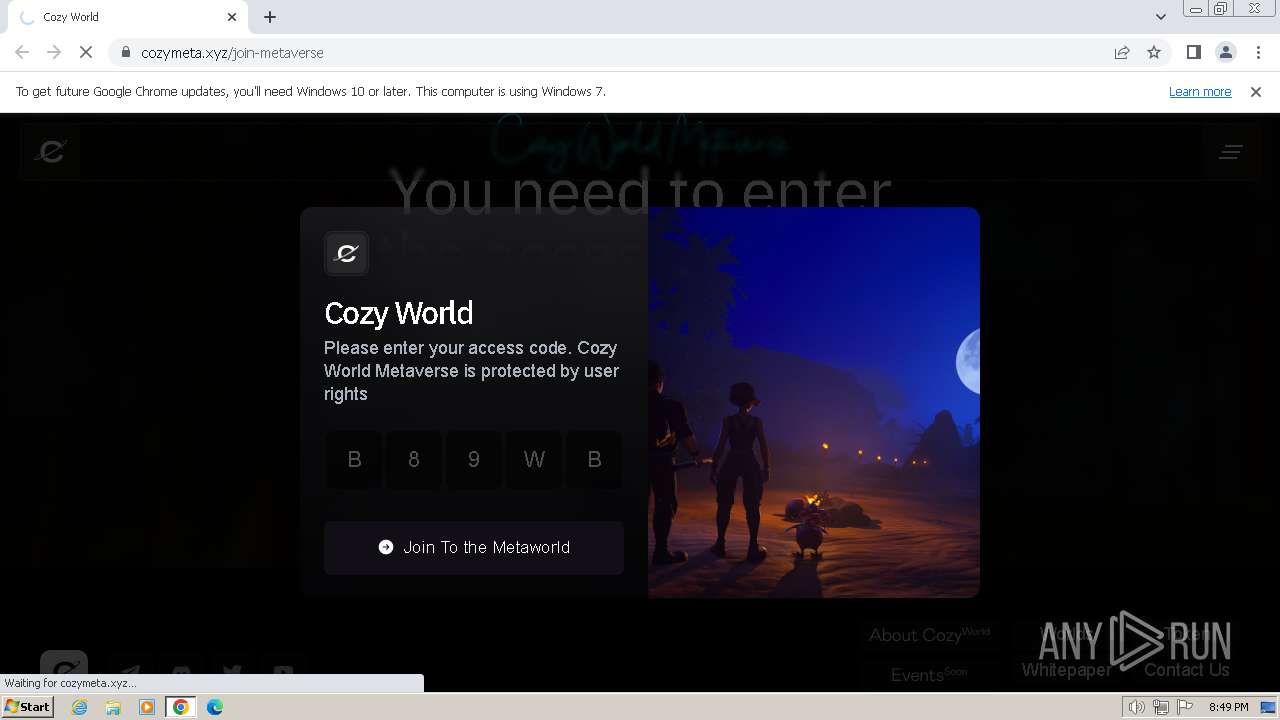Click the taskbar clock 8:49 PM
1280x720 pixels.
pyautogui.click(x=1228, y=707)
